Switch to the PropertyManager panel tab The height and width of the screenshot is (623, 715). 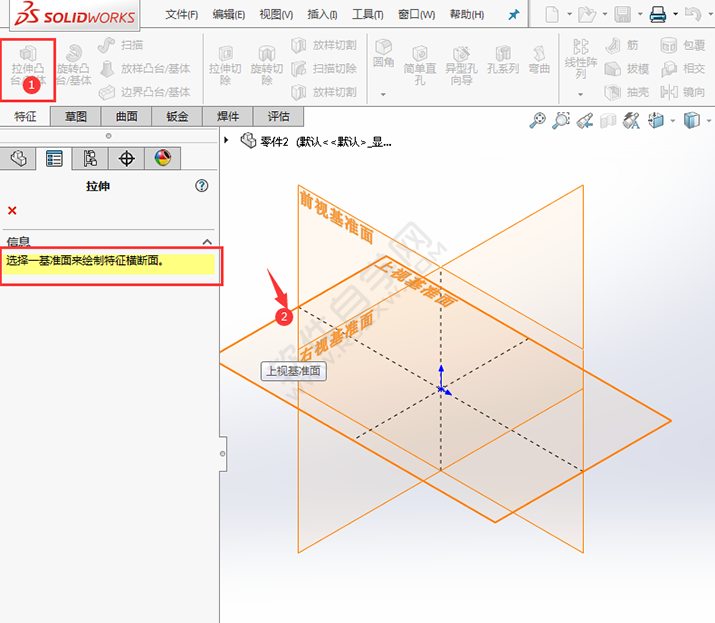tap(54, 159)
